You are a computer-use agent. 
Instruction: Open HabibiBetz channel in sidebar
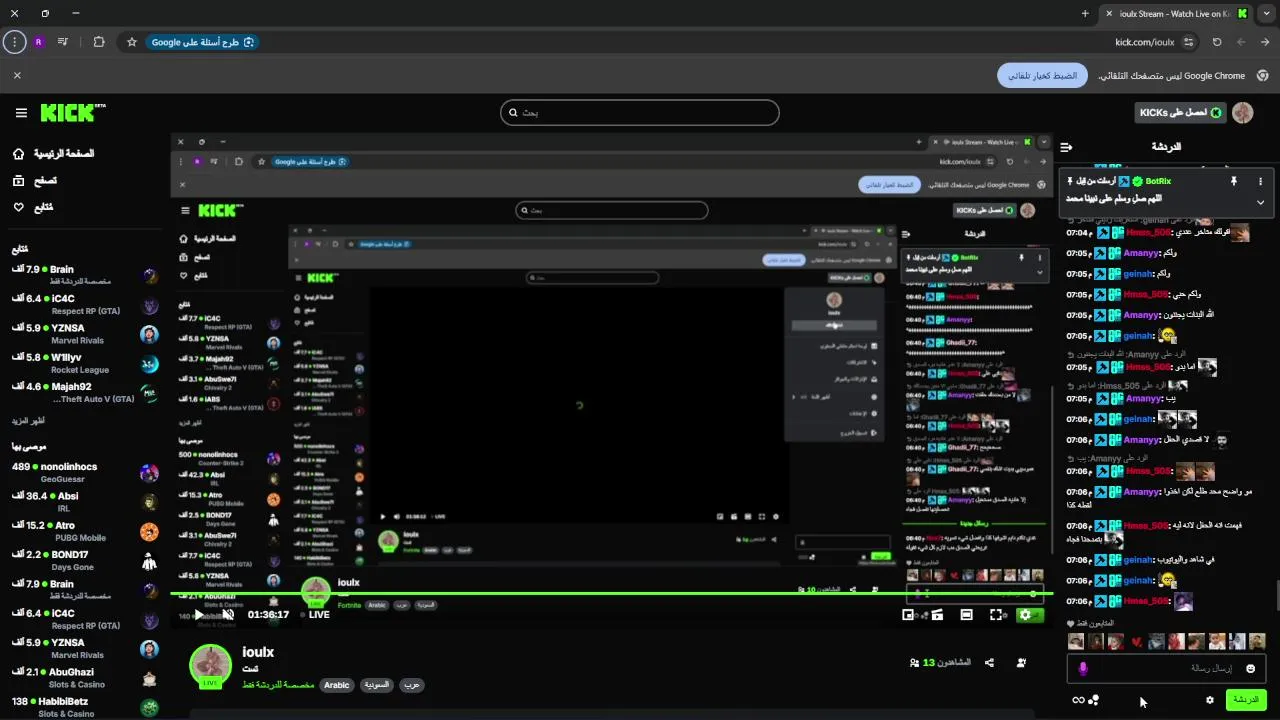tap(85, 707)
